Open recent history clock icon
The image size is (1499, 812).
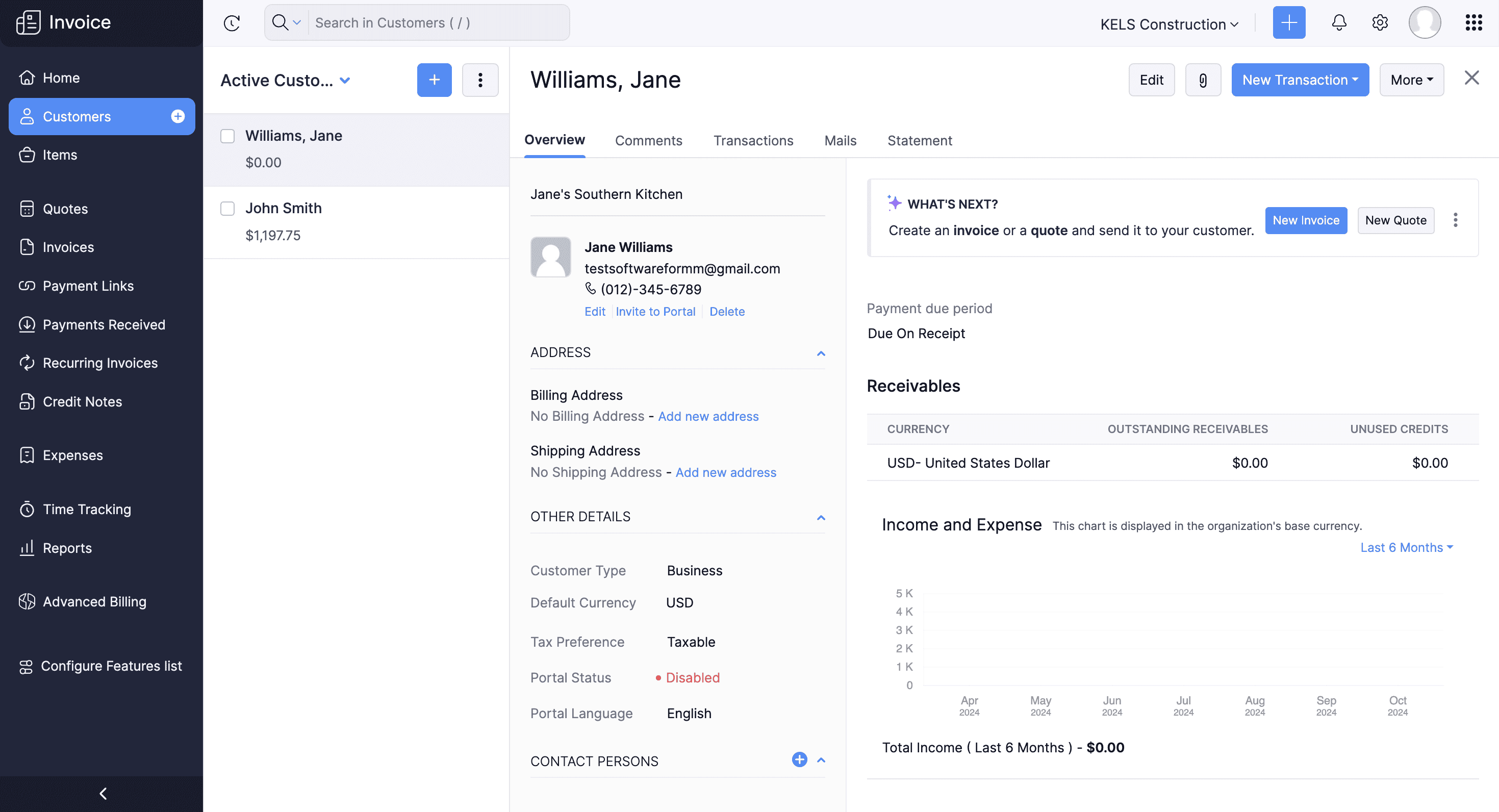coord(232,23)
